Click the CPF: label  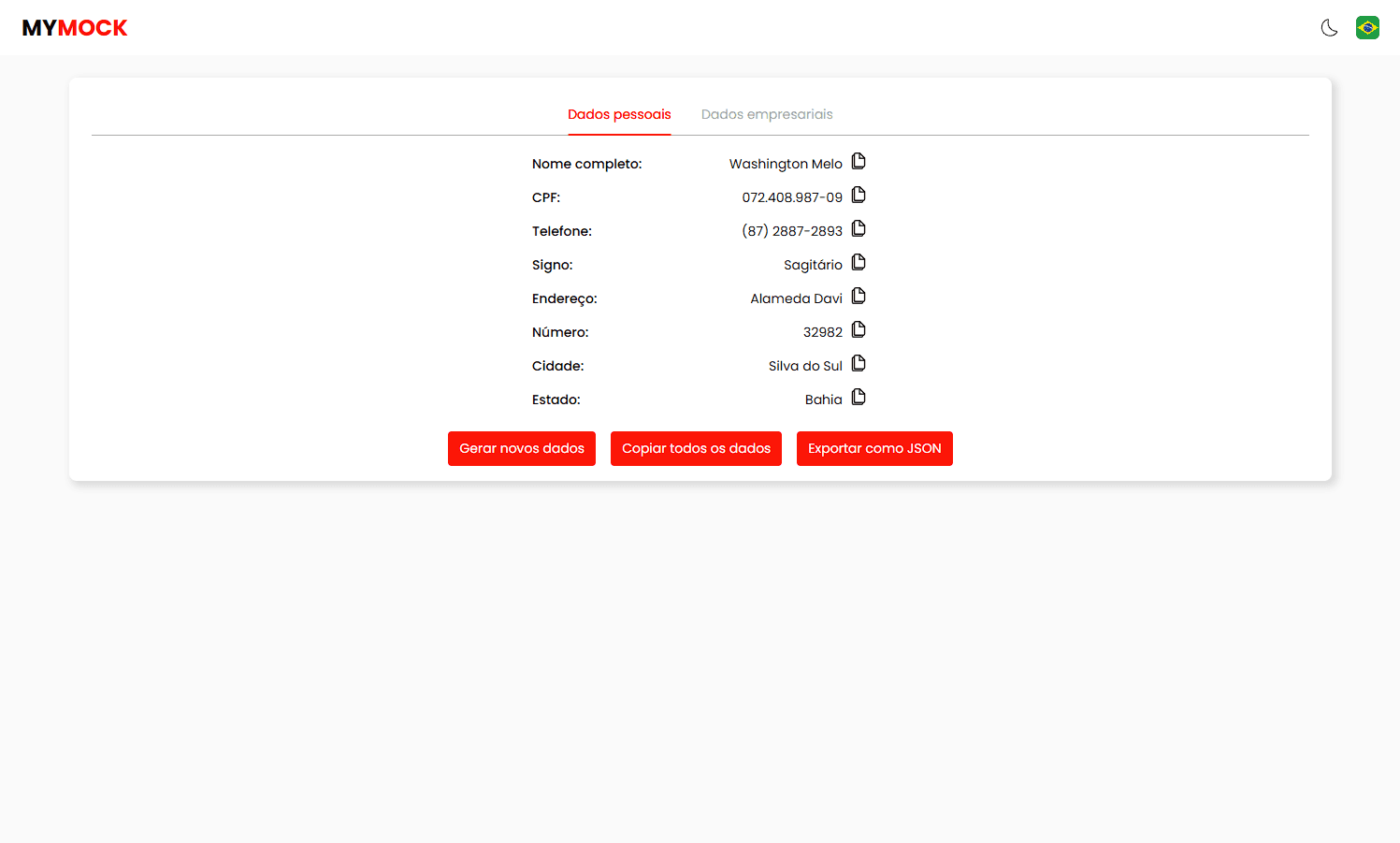click(546, 197)
